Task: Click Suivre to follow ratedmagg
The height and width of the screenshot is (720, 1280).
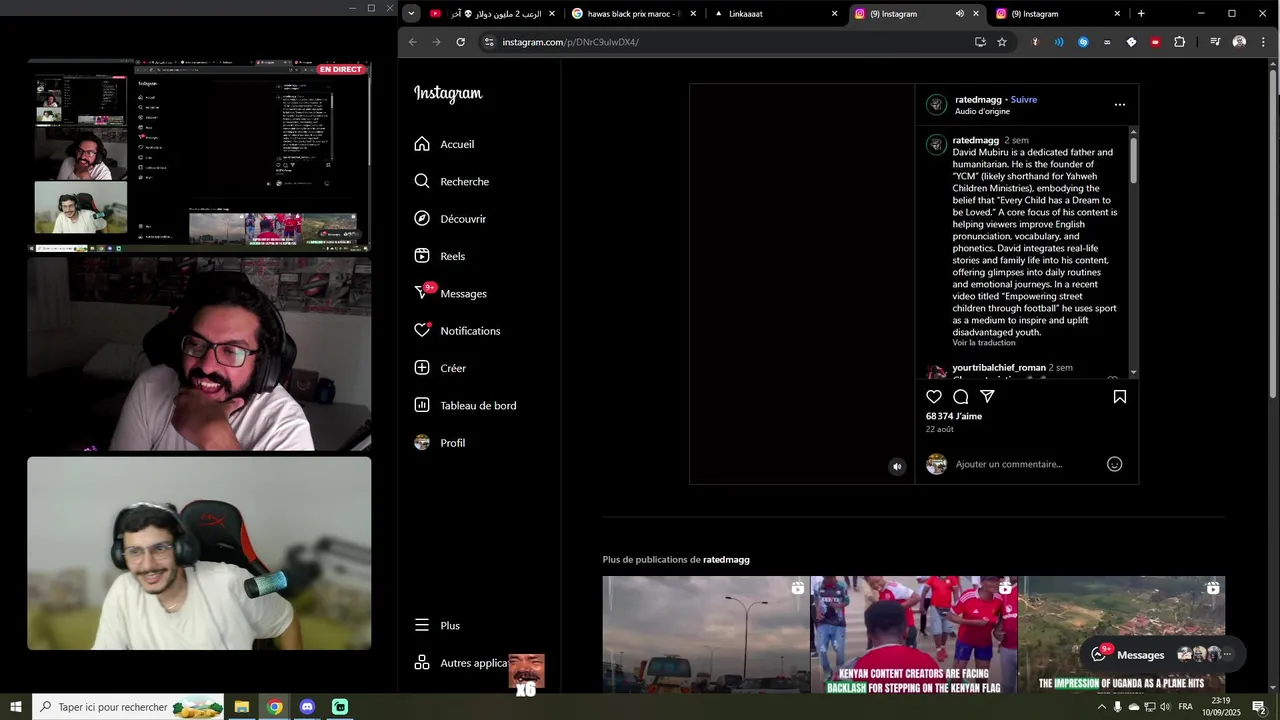Action: tap(1024, 100)
